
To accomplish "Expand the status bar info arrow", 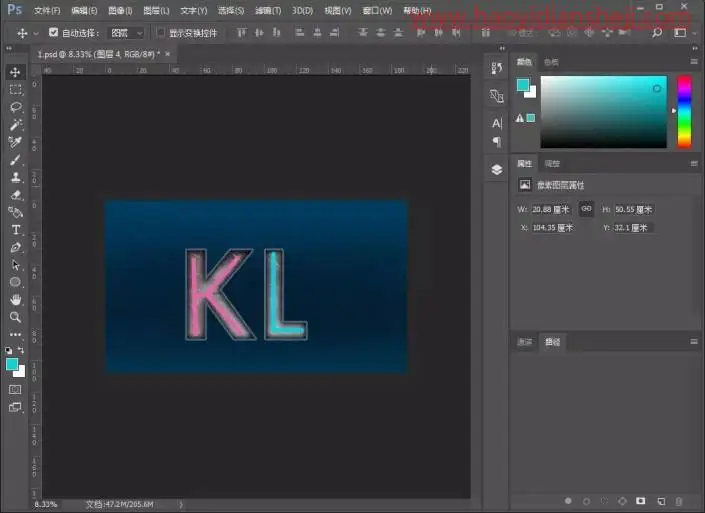I will [181, 505].
